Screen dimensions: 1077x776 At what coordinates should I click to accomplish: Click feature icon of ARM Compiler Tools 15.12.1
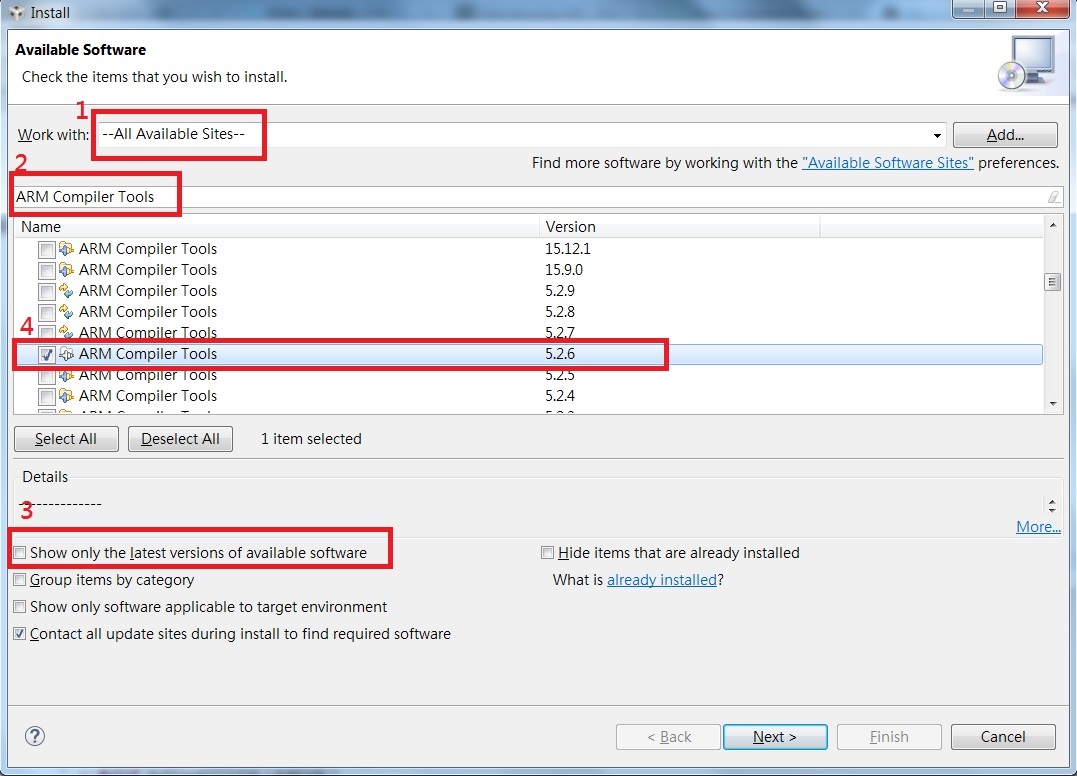[66, 249]
